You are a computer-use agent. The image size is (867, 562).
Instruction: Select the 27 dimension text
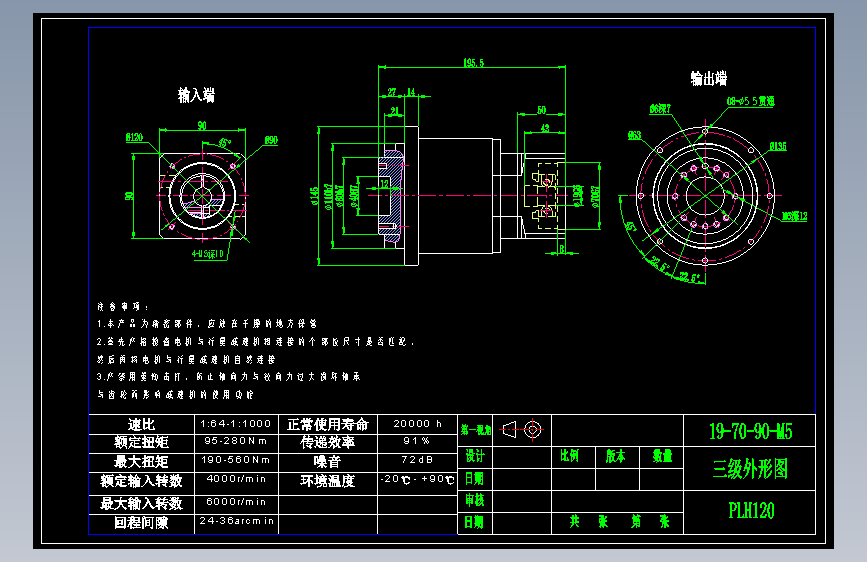click(392, 92)
